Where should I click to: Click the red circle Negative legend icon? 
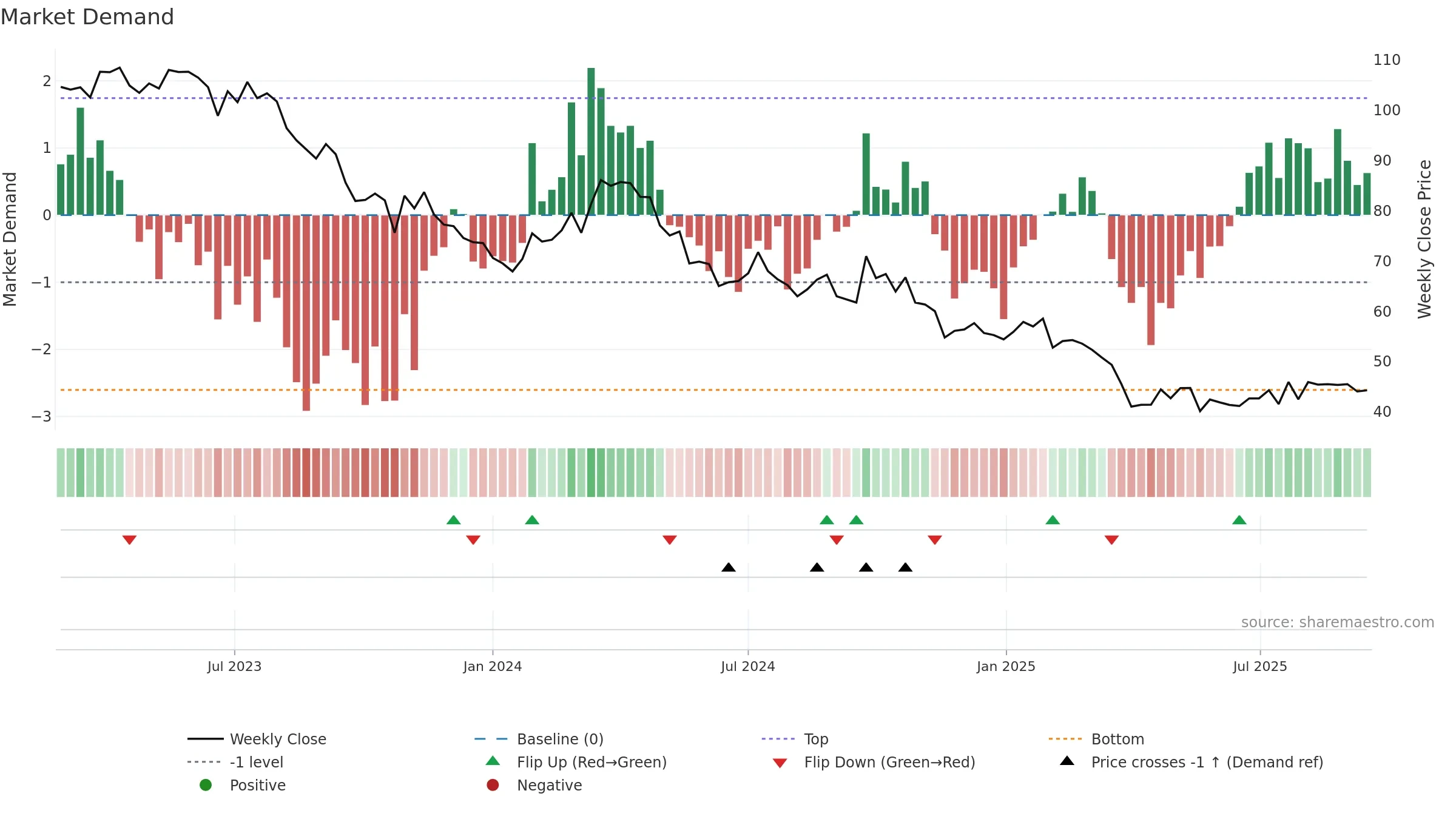493,785
